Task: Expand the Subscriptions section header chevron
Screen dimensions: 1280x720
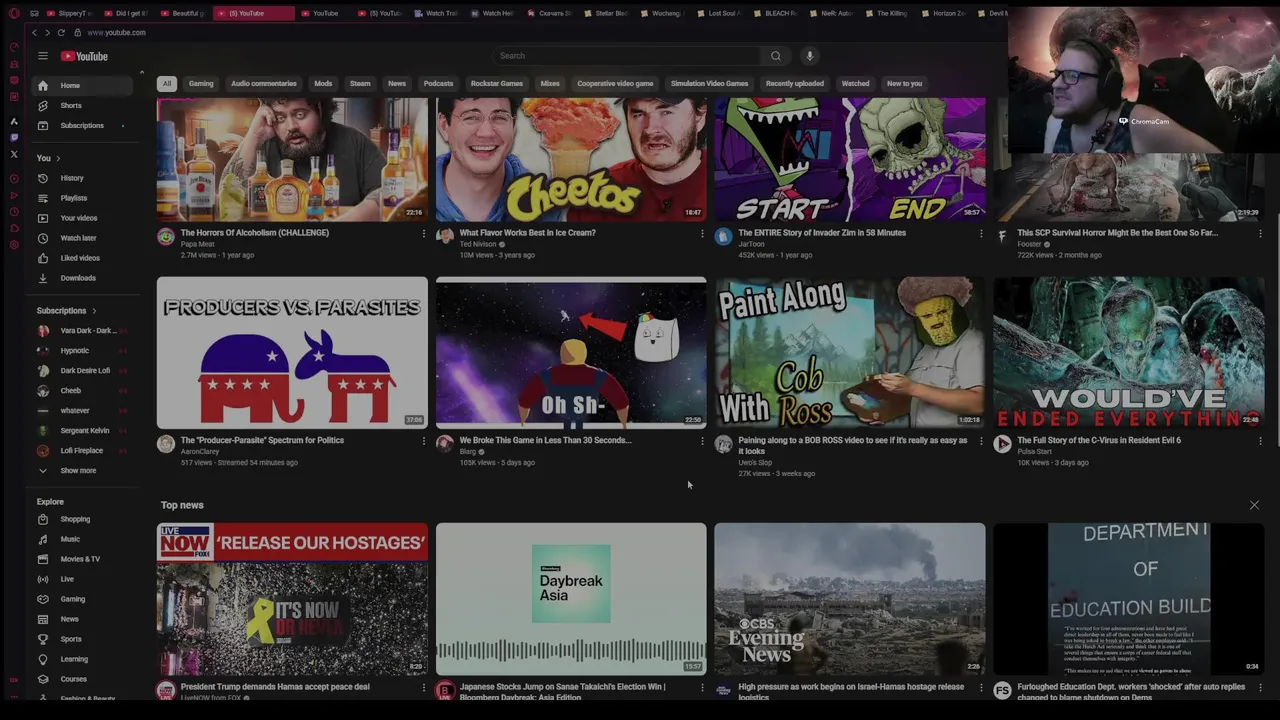Action: (94, 311)
